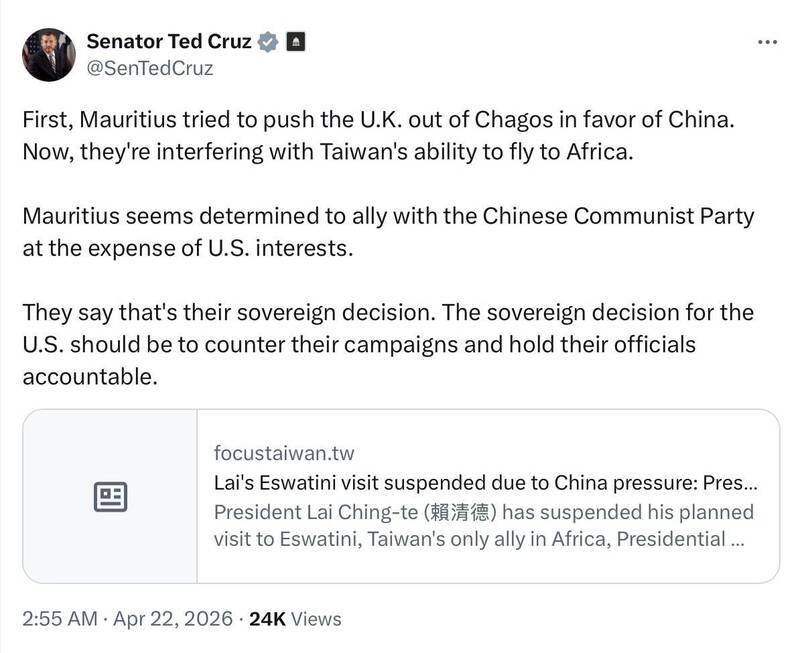800x653 pixels.
Task: Open the Senator Ted Cruz display name
Action: pyautogui.click(x=168, y=41)
